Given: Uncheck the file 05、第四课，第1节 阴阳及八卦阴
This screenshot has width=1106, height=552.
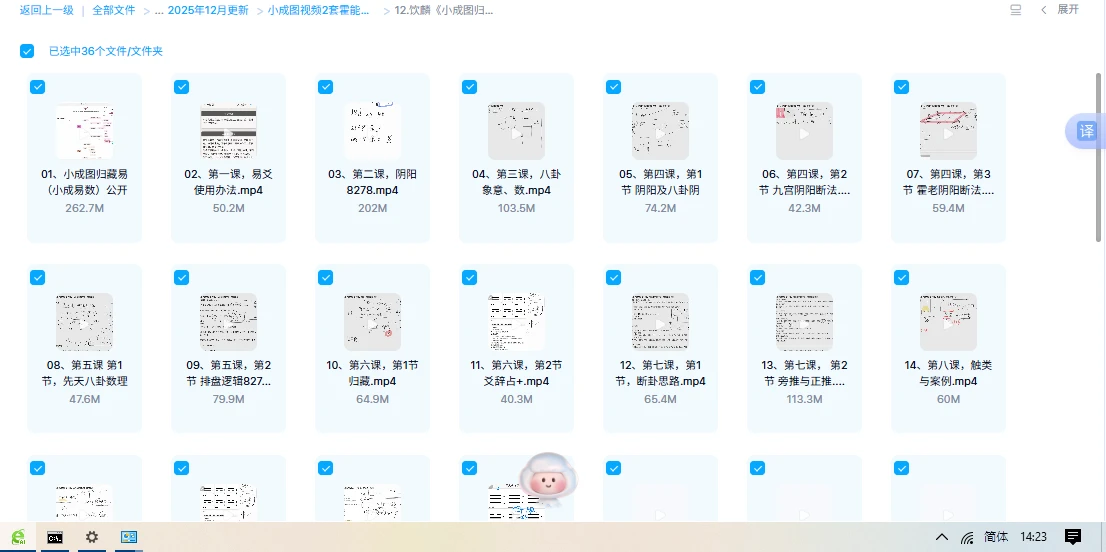Looking at the screenshot, I should [x=613, y=87].
